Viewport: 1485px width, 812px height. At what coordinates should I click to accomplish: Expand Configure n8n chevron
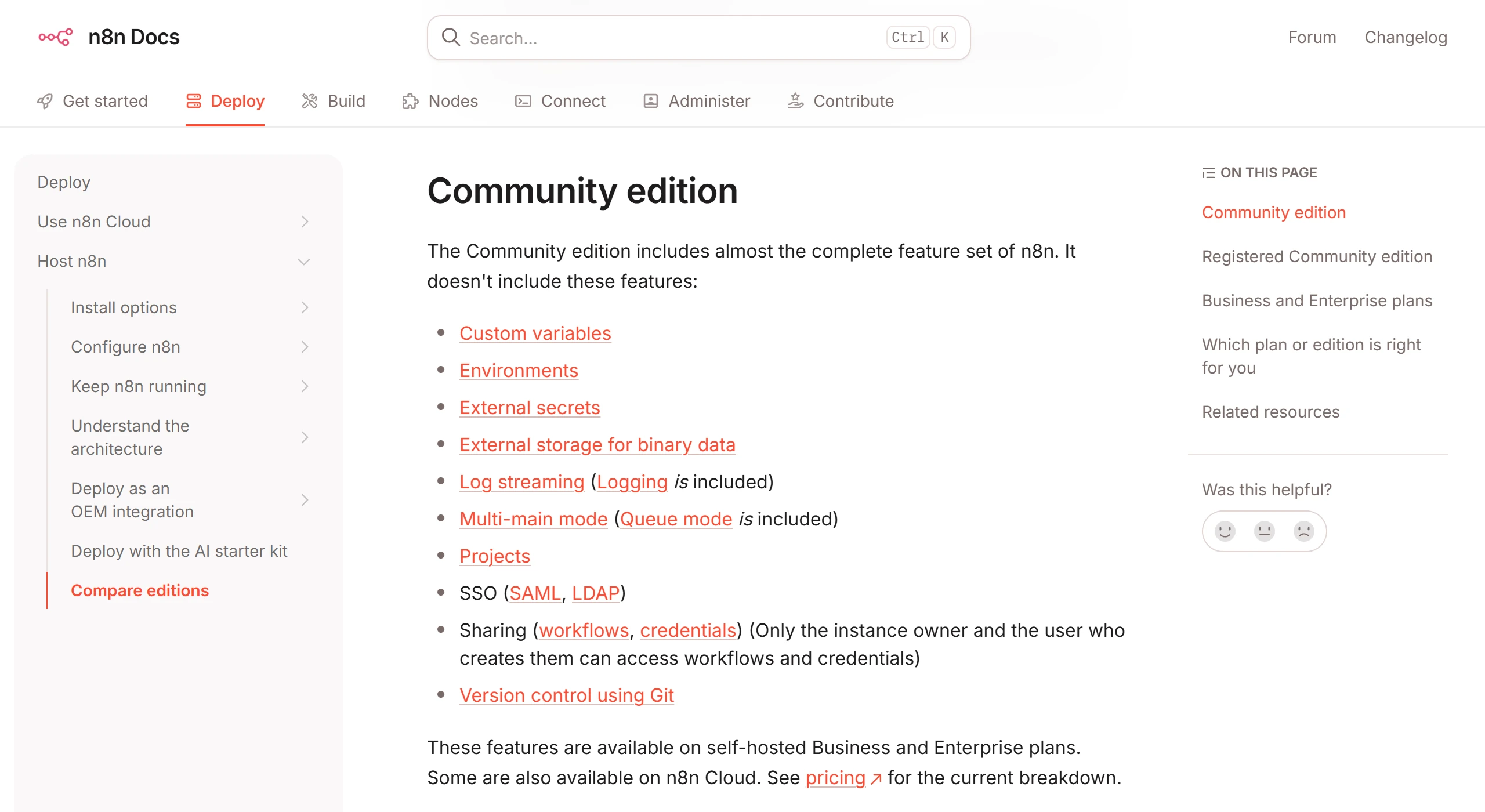tap(305, 347)
